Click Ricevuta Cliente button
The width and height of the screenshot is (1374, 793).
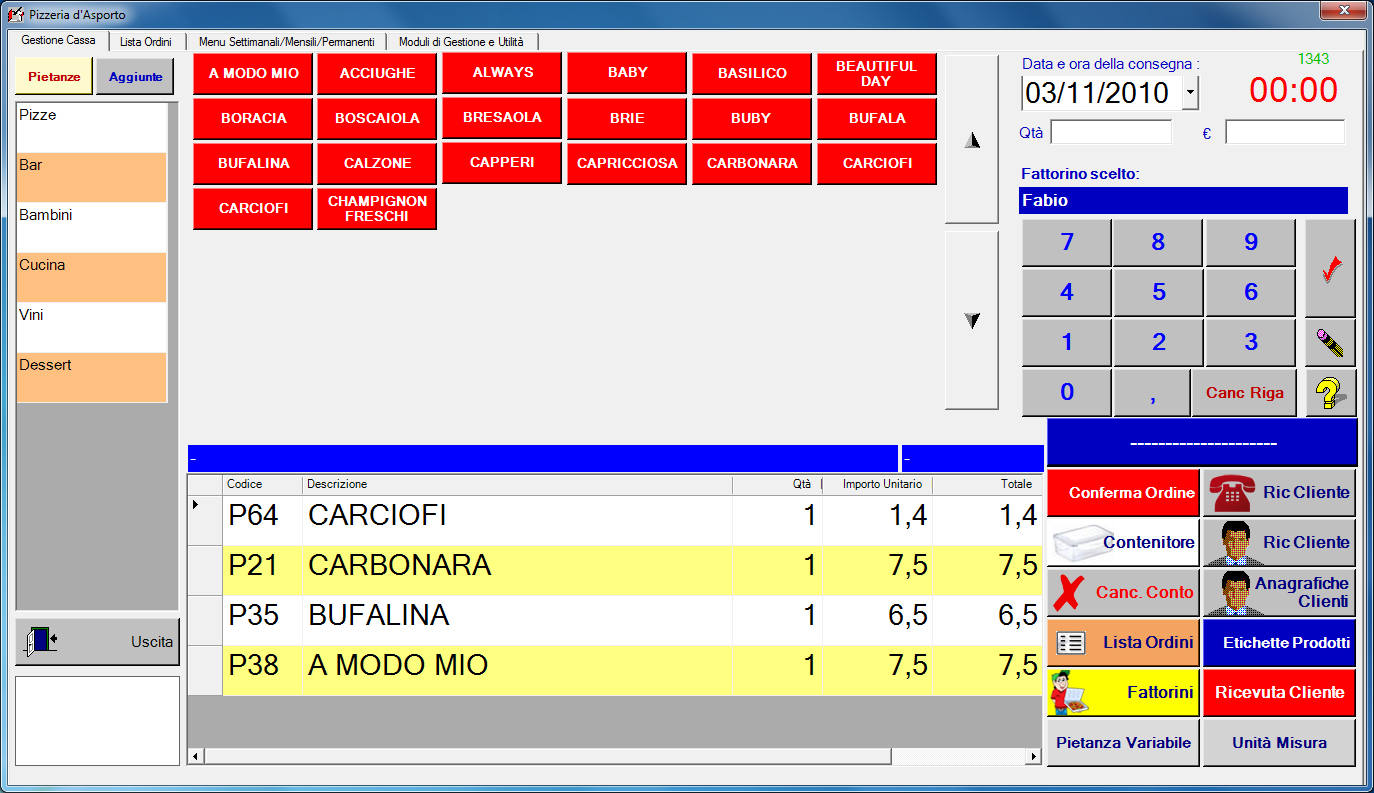click(x=1279, y=692)
